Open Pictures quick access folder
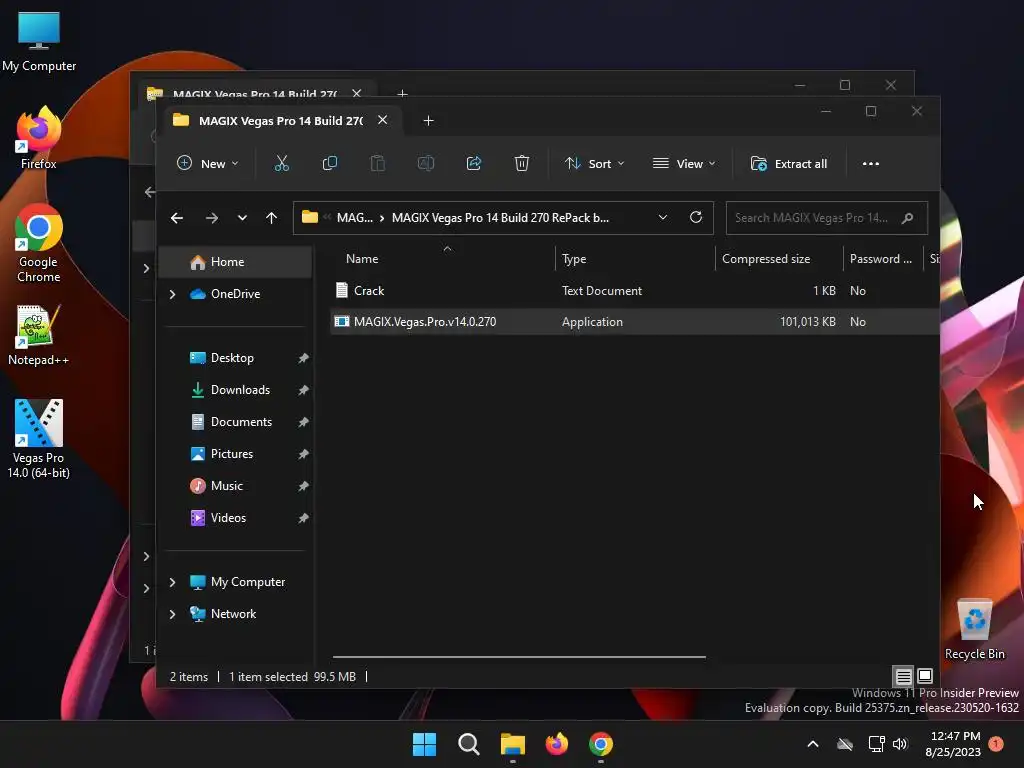This screenshot has height=768, width=1024. (x=236, y=454)
